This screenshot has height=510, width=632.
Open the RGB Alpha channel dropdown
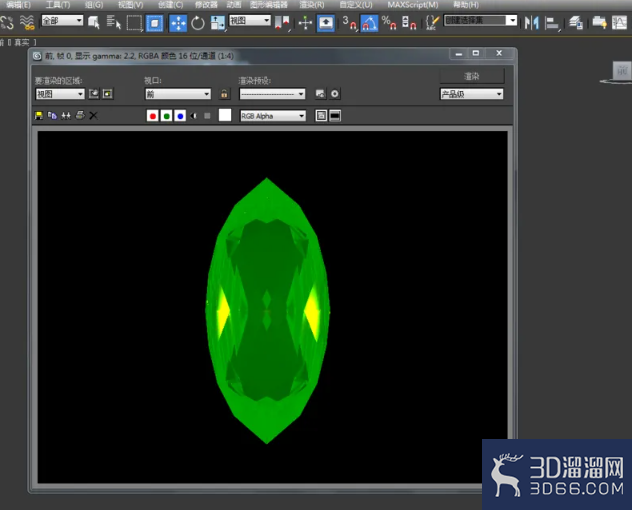(x=272, y=116)
